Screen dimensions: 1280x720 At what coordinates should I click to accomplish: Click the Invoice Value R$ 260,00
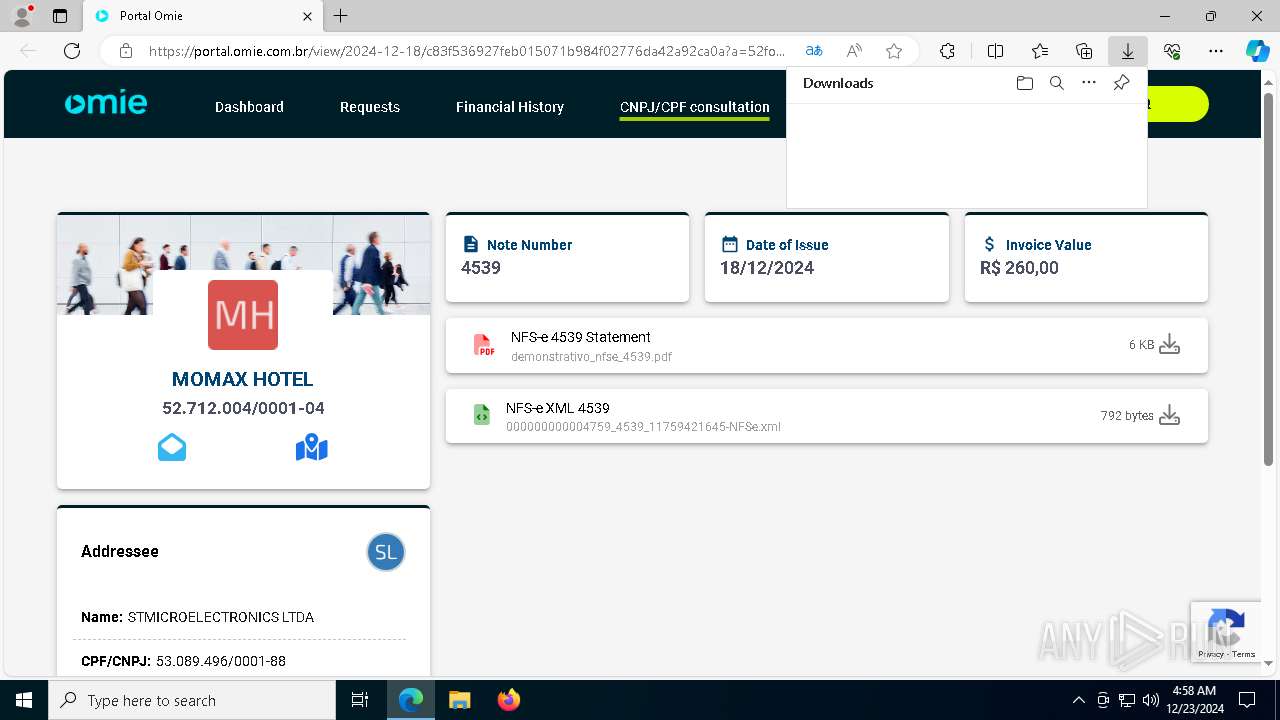coord(1019,268)
